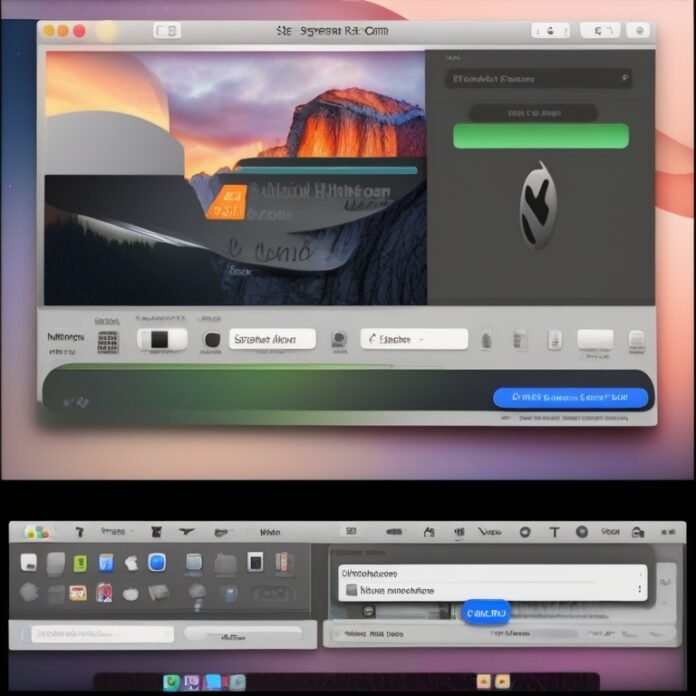
Task: Click the orange tag in the preview image
Action: pos(226,202)
